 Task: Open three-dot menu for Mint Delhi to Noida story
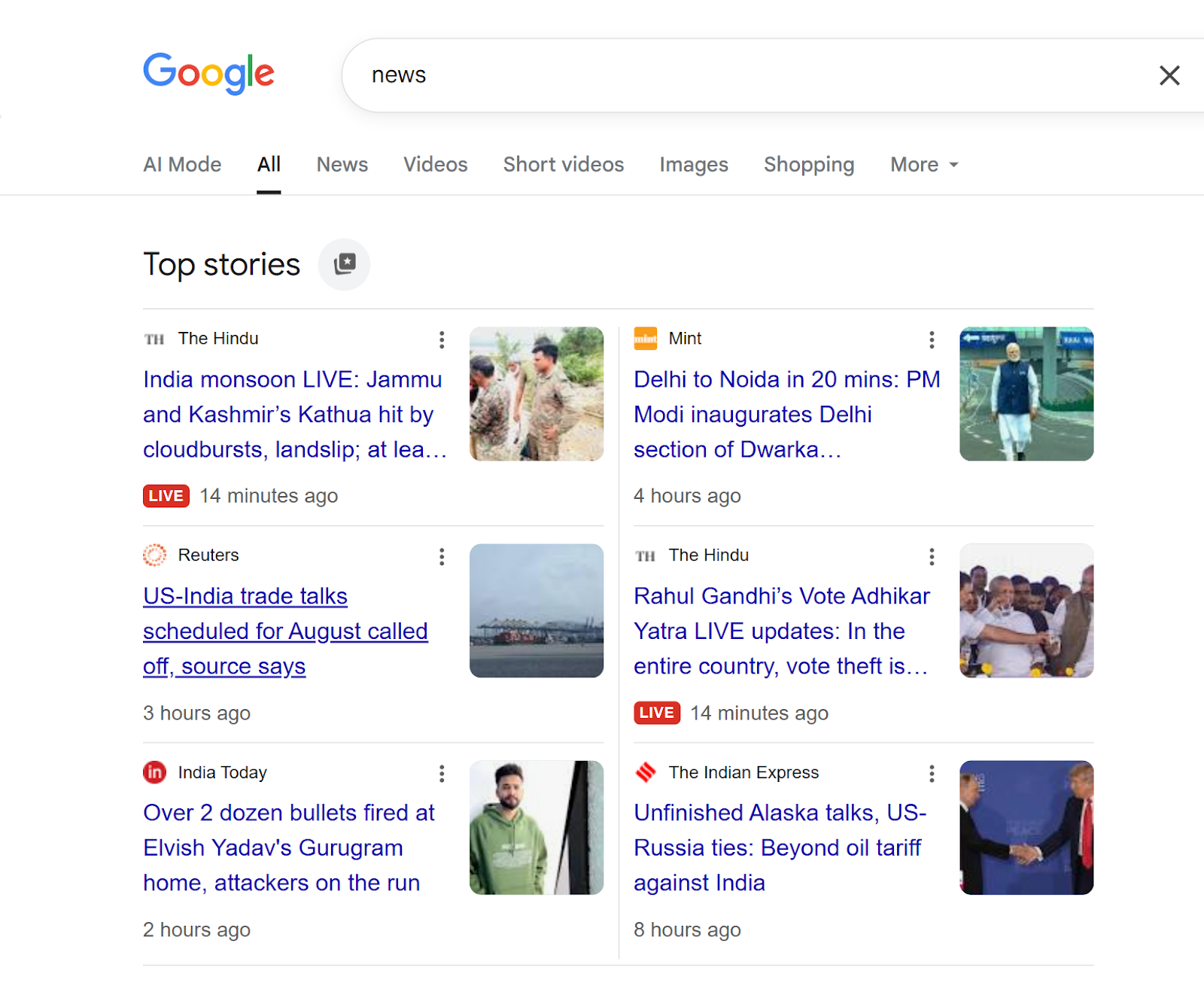(x=932, y=339)
